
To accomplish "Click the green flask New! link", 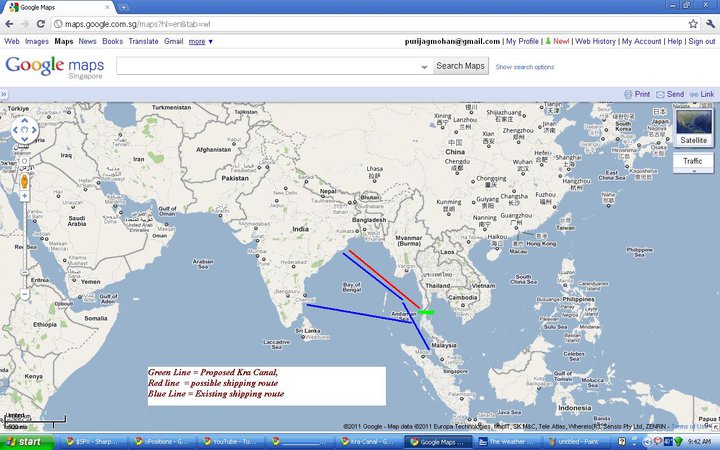I will (x=557, y=41).
